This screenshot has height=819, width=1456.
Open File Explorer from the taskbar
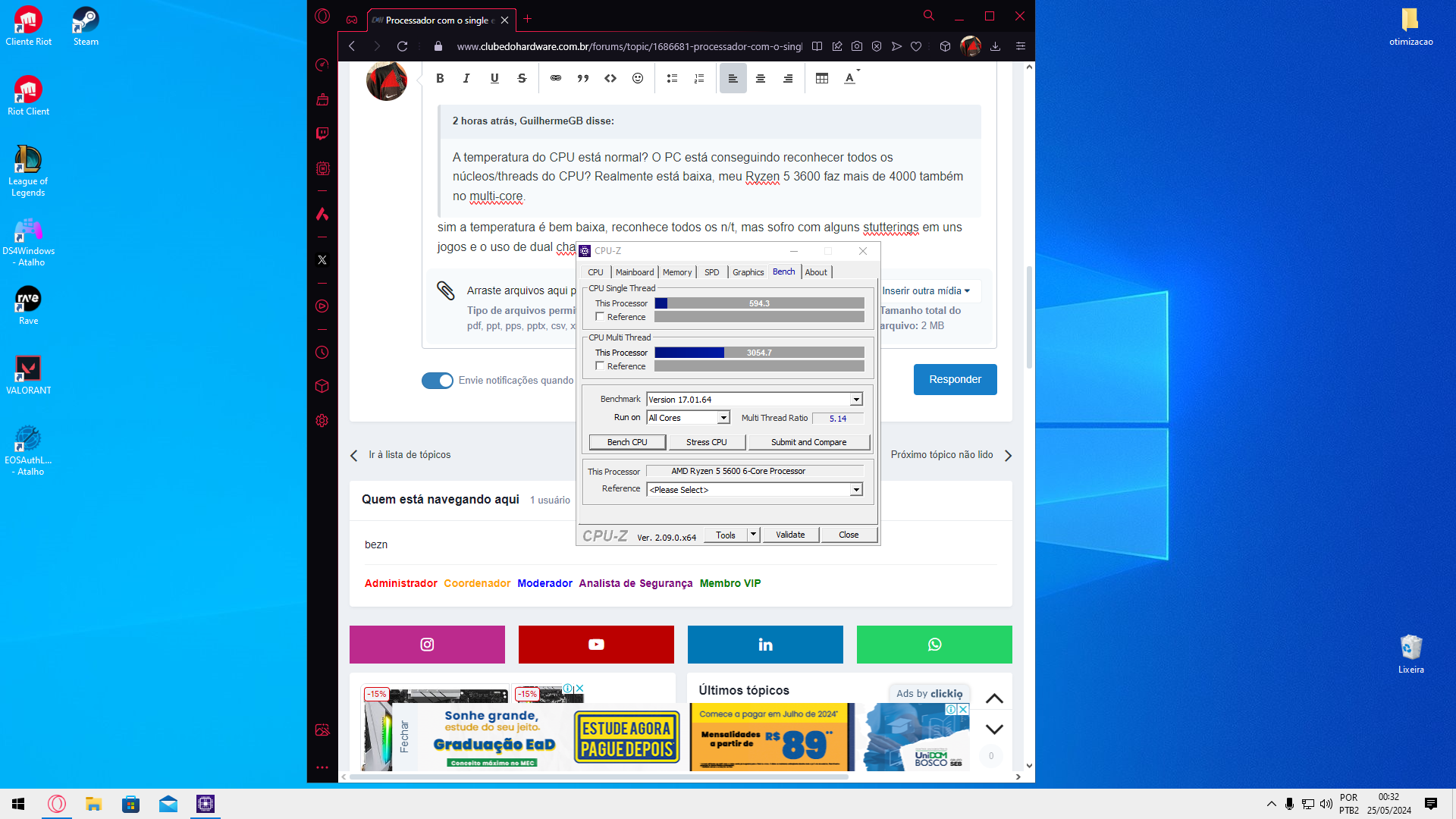(93, 804)
